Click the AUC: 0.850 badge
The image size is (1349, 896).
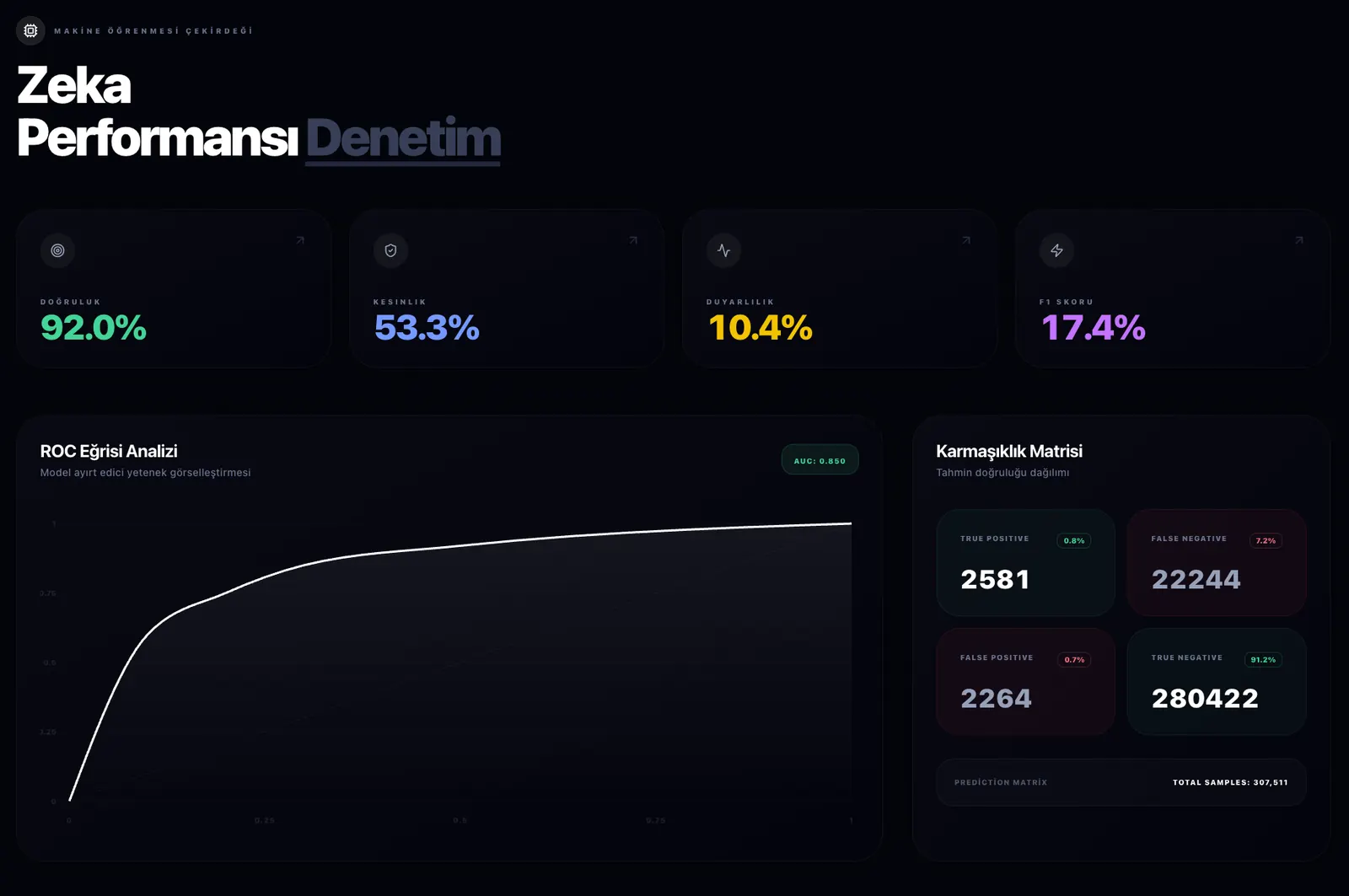point(820,460)
